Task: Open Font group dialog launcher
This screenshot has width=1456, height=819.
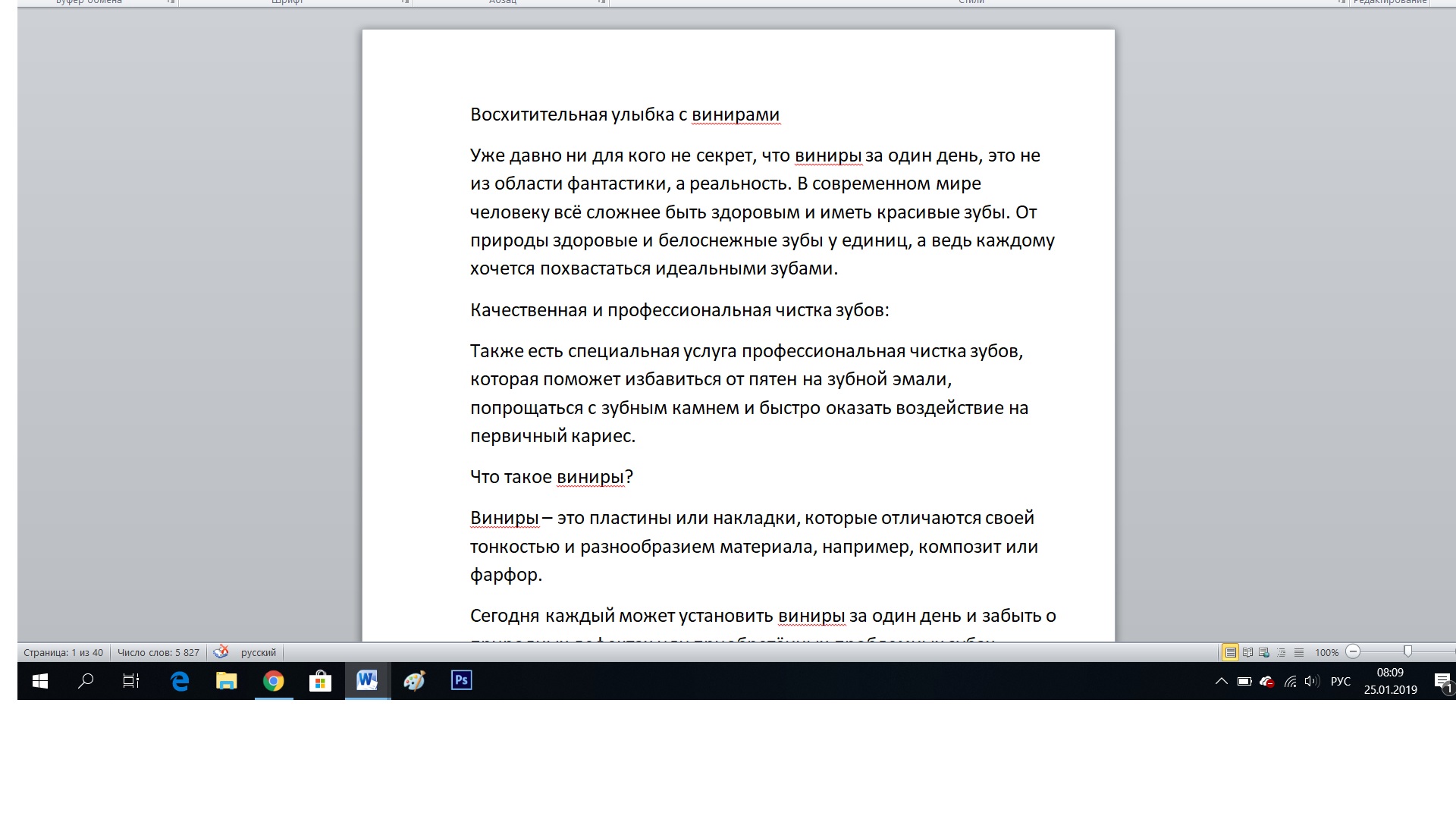Action: click(406, 2)
